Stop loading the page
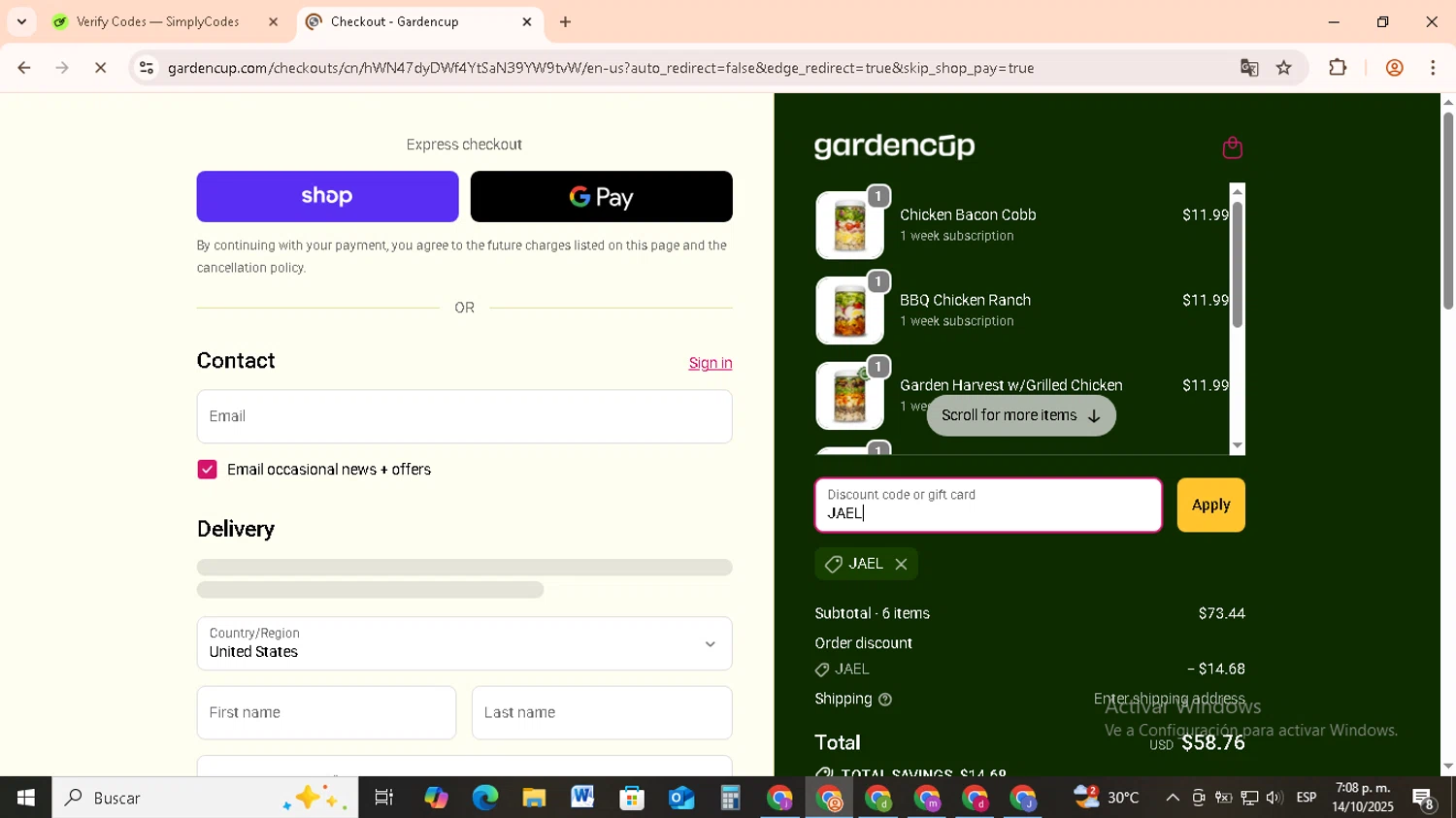Image resolution: width=1456 pixels, height=818 pixels. coord(100,68)
